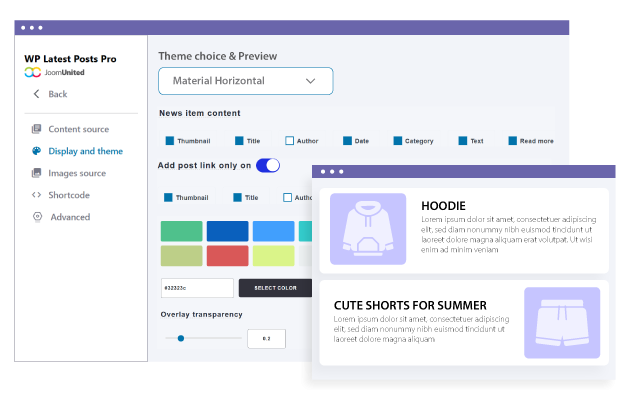Open the HOODIE post title link

pyautogui.click(x=445, y=206)
